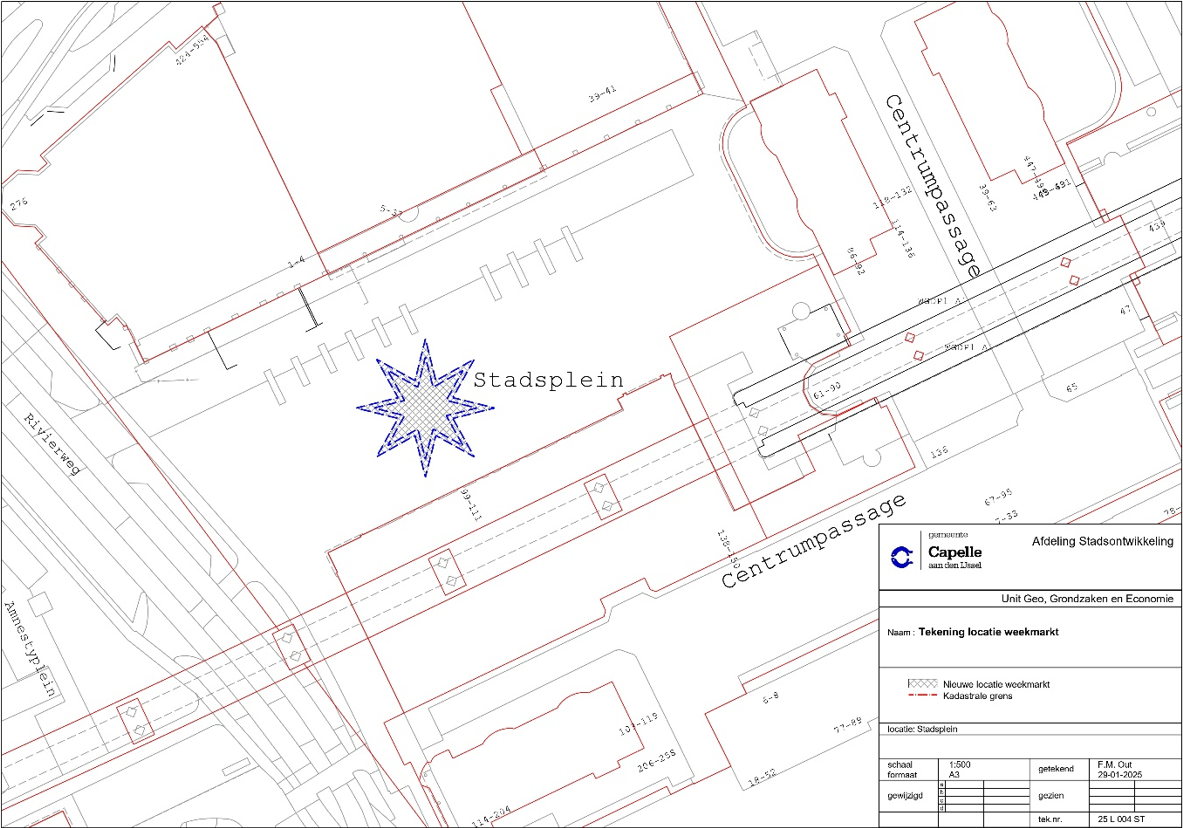Click the house number label 39-41

pos(602,95)
